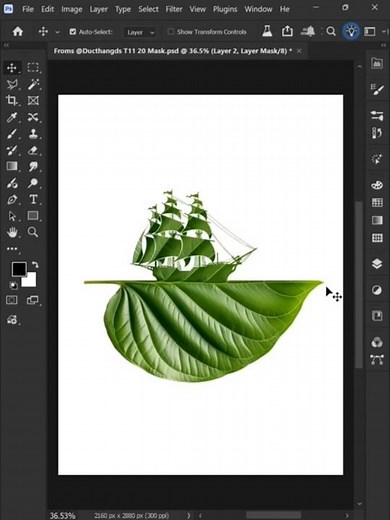
Task: Select the Path Selection tool
Action: pos(12,216)
